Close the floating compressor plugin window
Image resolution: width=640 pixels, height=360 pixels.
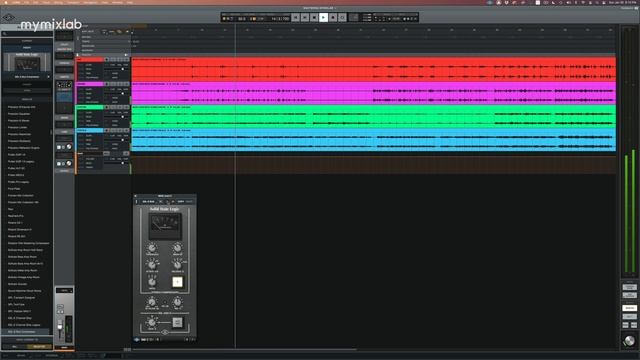coord(136,196)
